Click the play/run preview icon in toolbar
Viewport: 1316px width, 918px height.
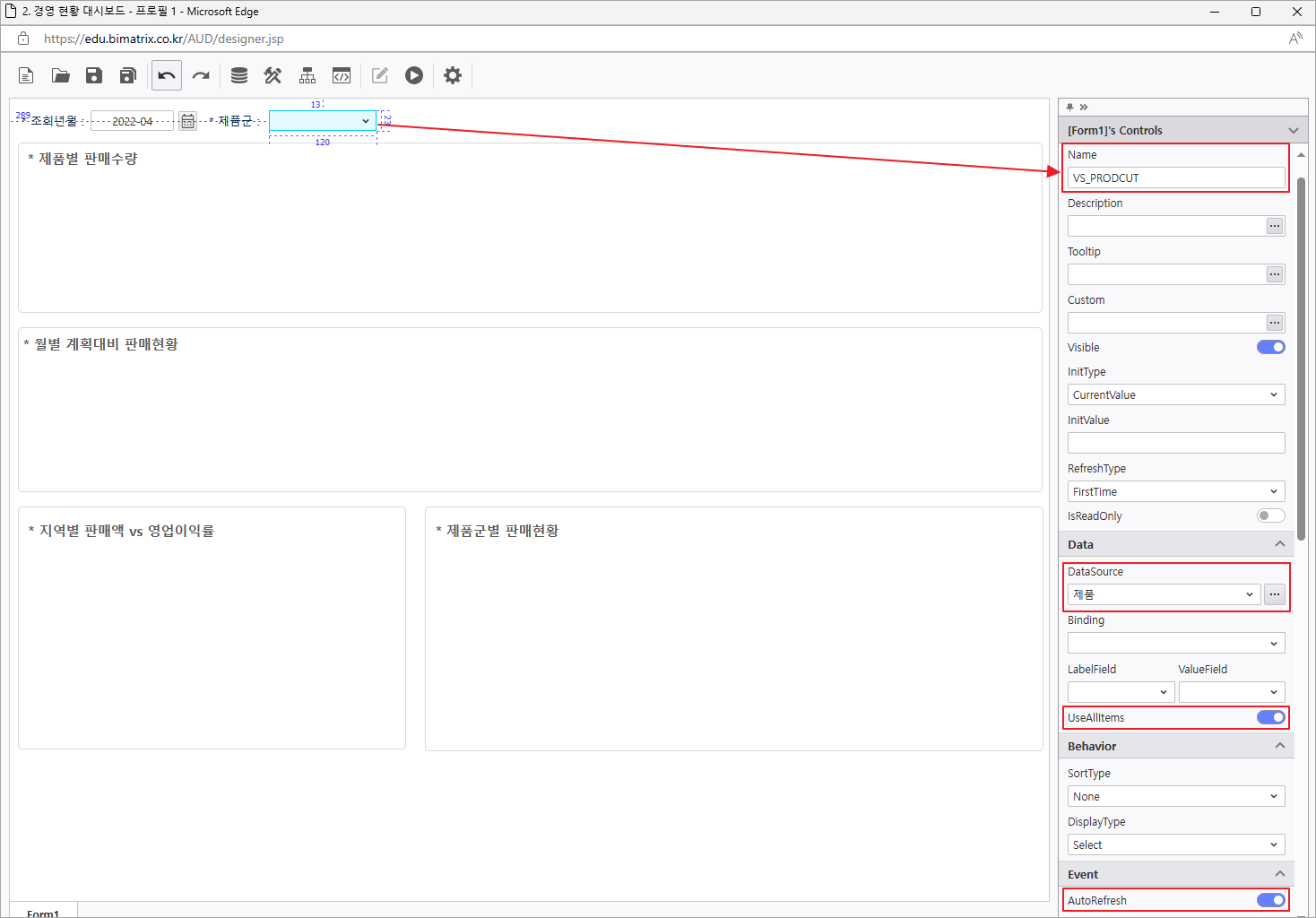click(413, 75)
